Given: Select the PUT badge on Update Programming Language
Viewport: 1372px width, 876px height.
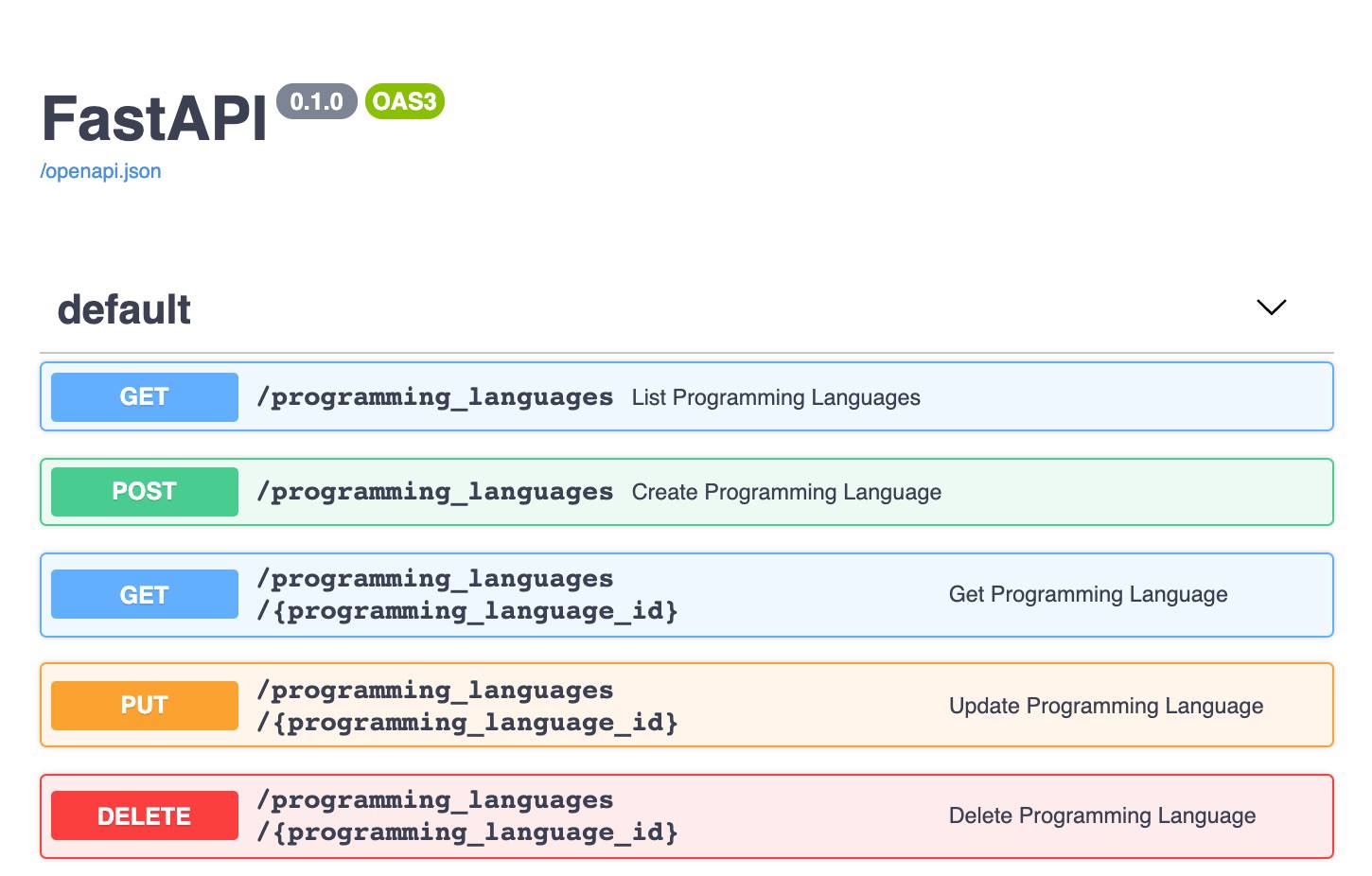Looking at the screenshot, I should click(x=144, y=705).
